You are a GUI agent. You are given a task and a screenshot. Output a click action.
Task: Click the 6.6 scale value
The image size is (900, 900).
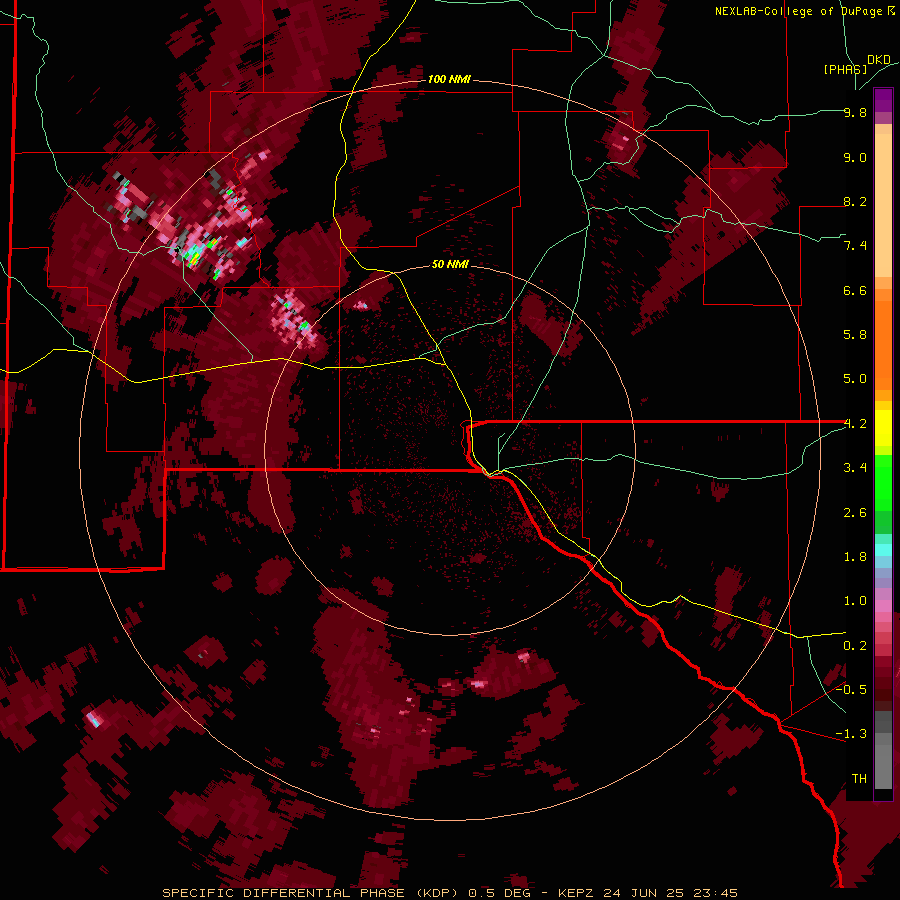pos(855,290)
